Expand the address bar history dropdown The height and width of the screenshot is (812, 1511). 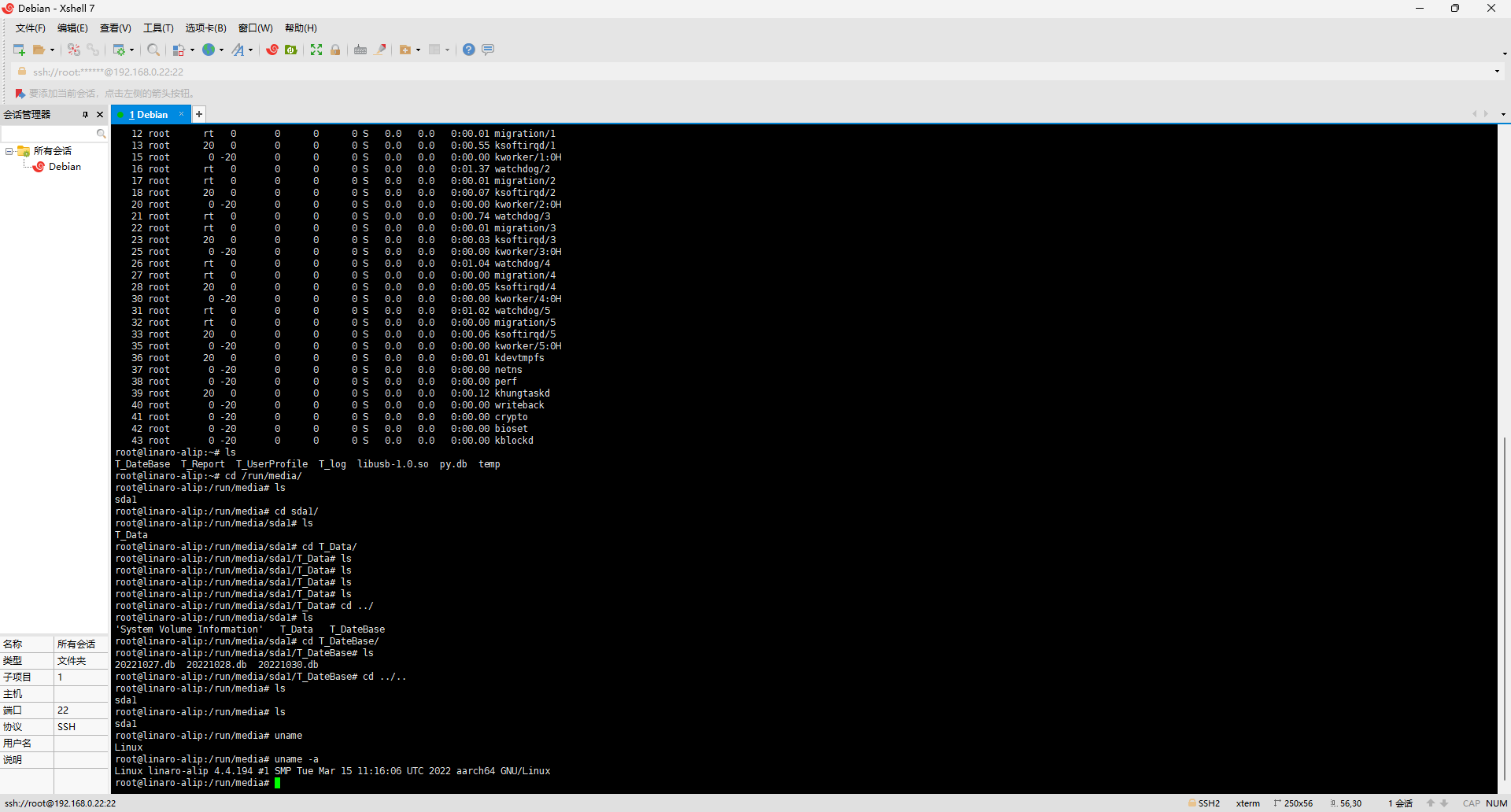click(x=1497, y=72)
